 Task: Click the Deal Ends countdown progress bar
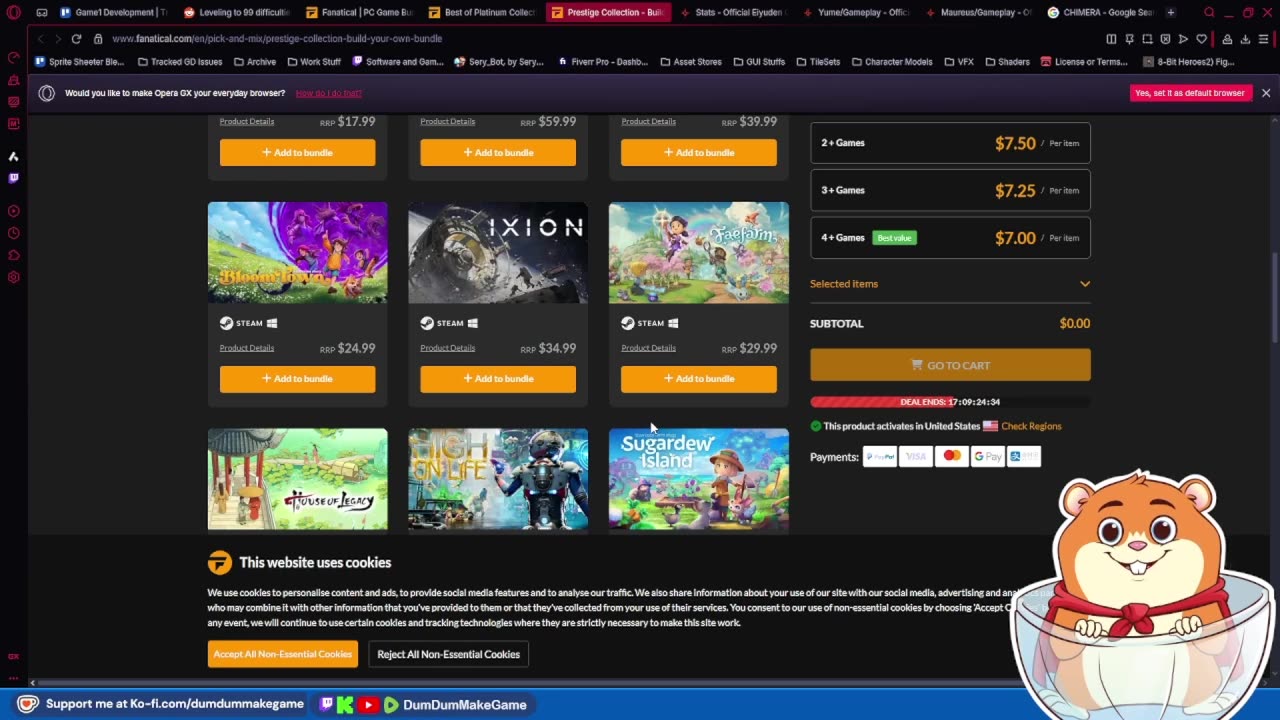click(x=950, y=402)
